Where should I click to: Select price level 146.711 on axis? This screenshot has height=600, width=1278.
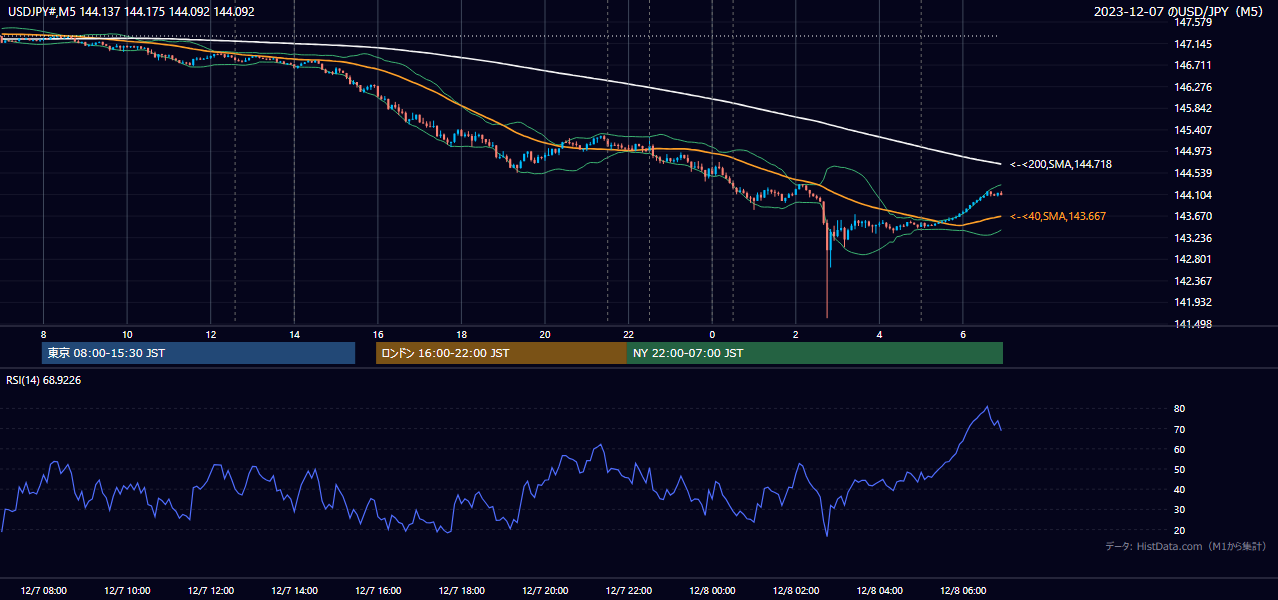[x=1192, y=65]
